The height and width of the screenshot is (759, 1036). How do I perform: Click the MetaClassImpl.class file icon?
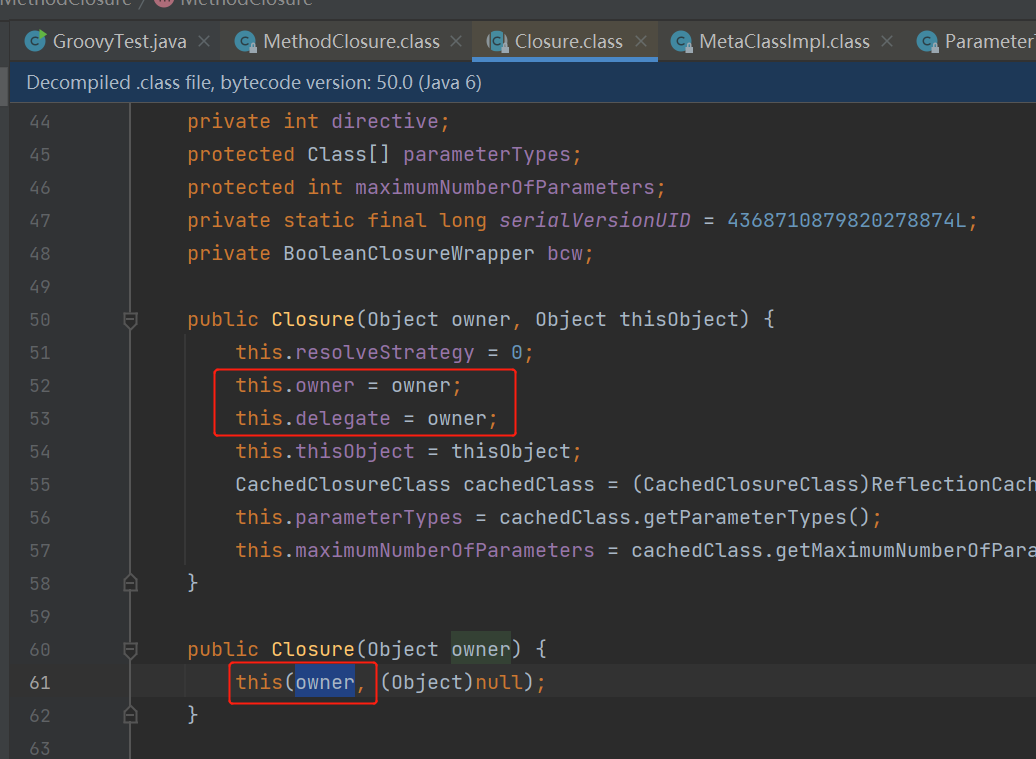click(x=681, y=42)
